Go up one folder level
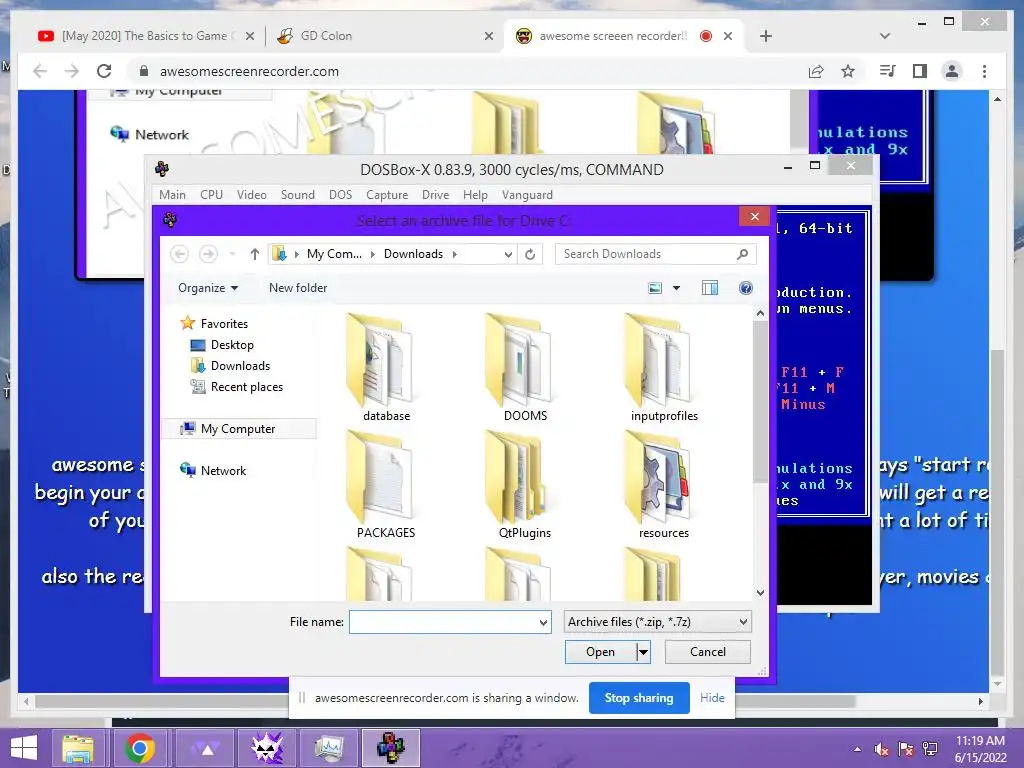 pyautogui.click(x=255, y=254)
